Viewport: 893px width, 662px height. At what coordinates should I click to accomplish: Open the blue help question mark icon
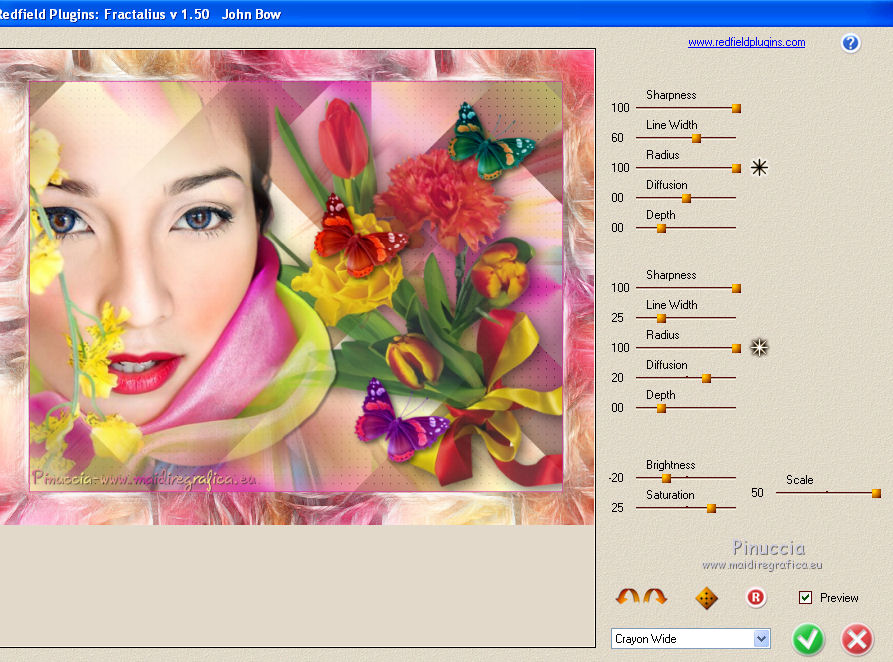850,43
